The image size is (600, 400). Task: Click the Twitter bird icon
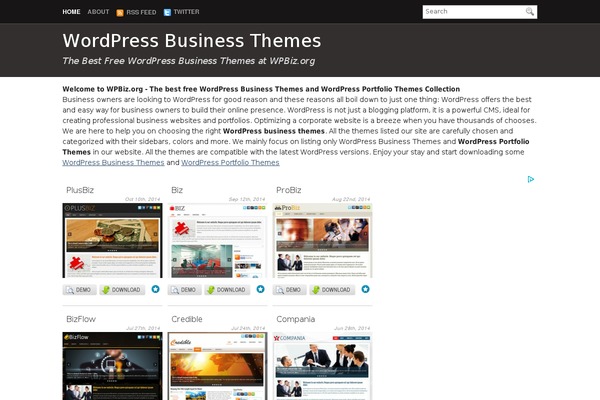click(167, 13)
